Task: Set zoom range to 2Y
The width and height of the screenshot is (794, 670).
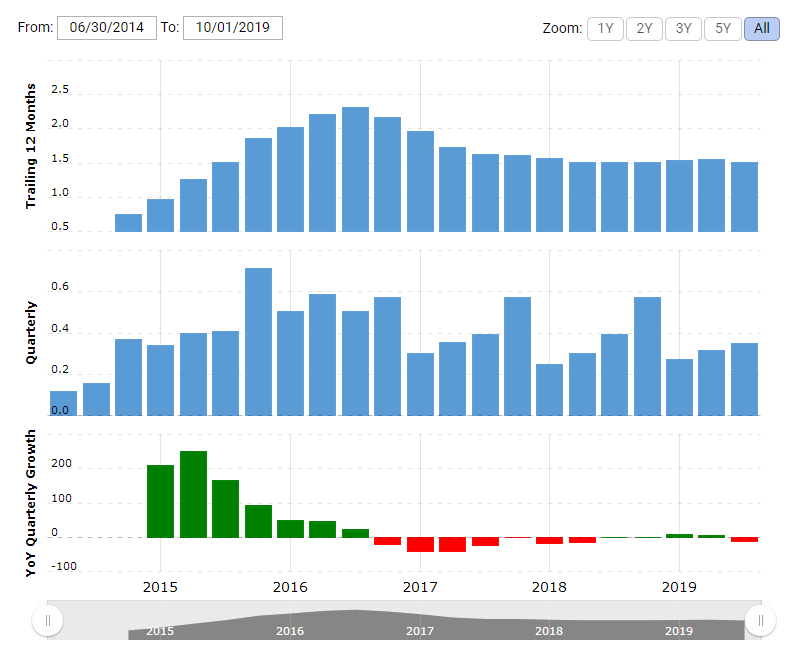Action: tap(644, 28)
